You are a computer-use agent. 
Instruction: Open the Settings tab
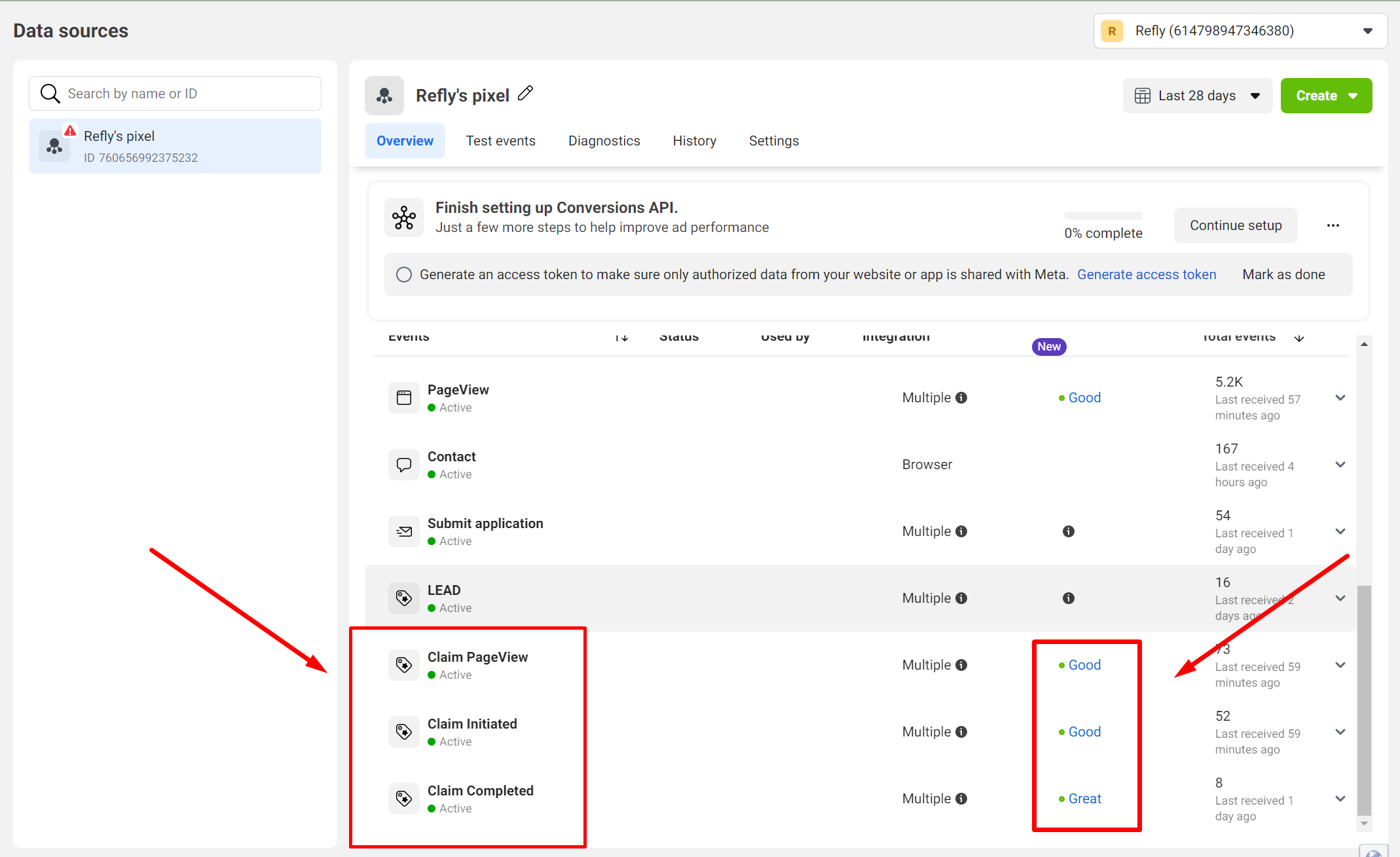(x=773, y=141)
